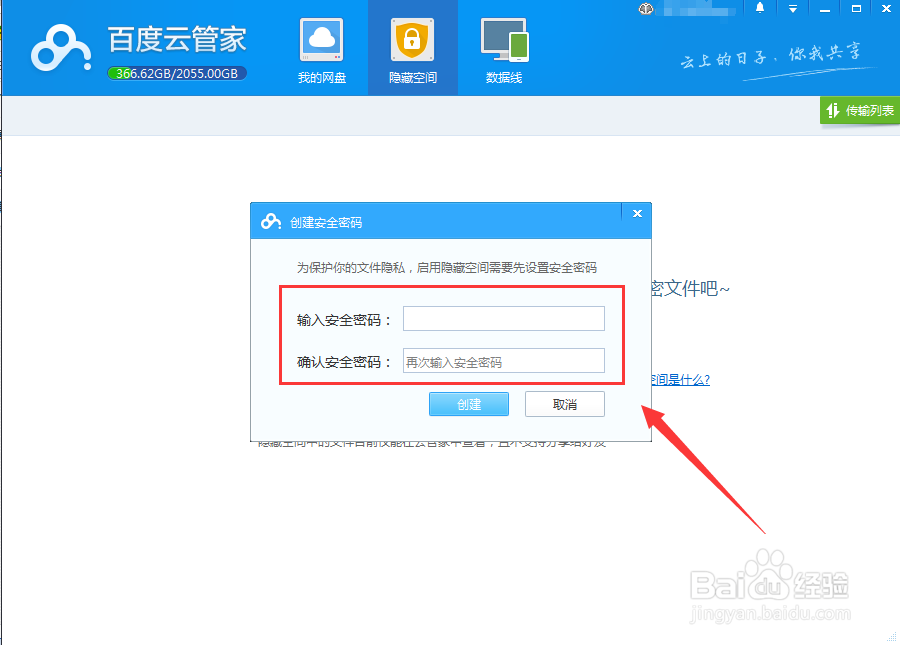This screenshot has height=645, width=900.
Task: Maximize the 百度云管家 window
Action: coord(856,9)
